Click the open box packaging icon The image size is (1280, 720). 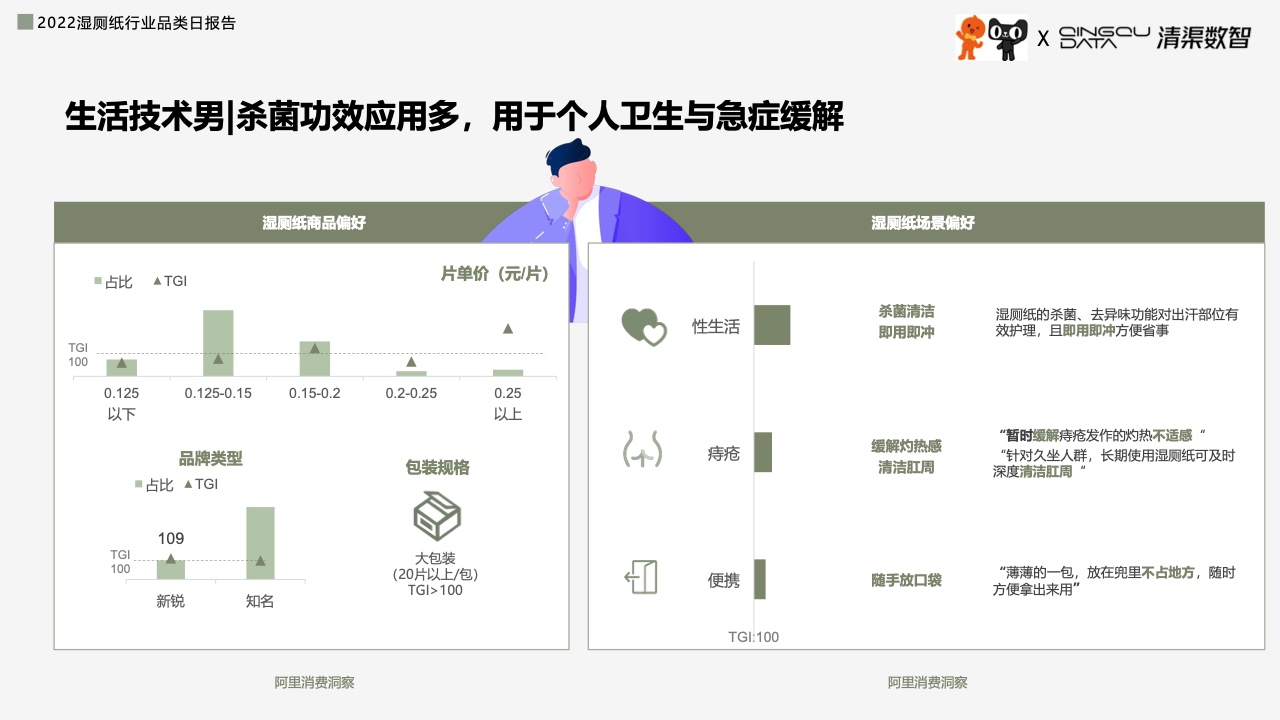coord(437,516)
